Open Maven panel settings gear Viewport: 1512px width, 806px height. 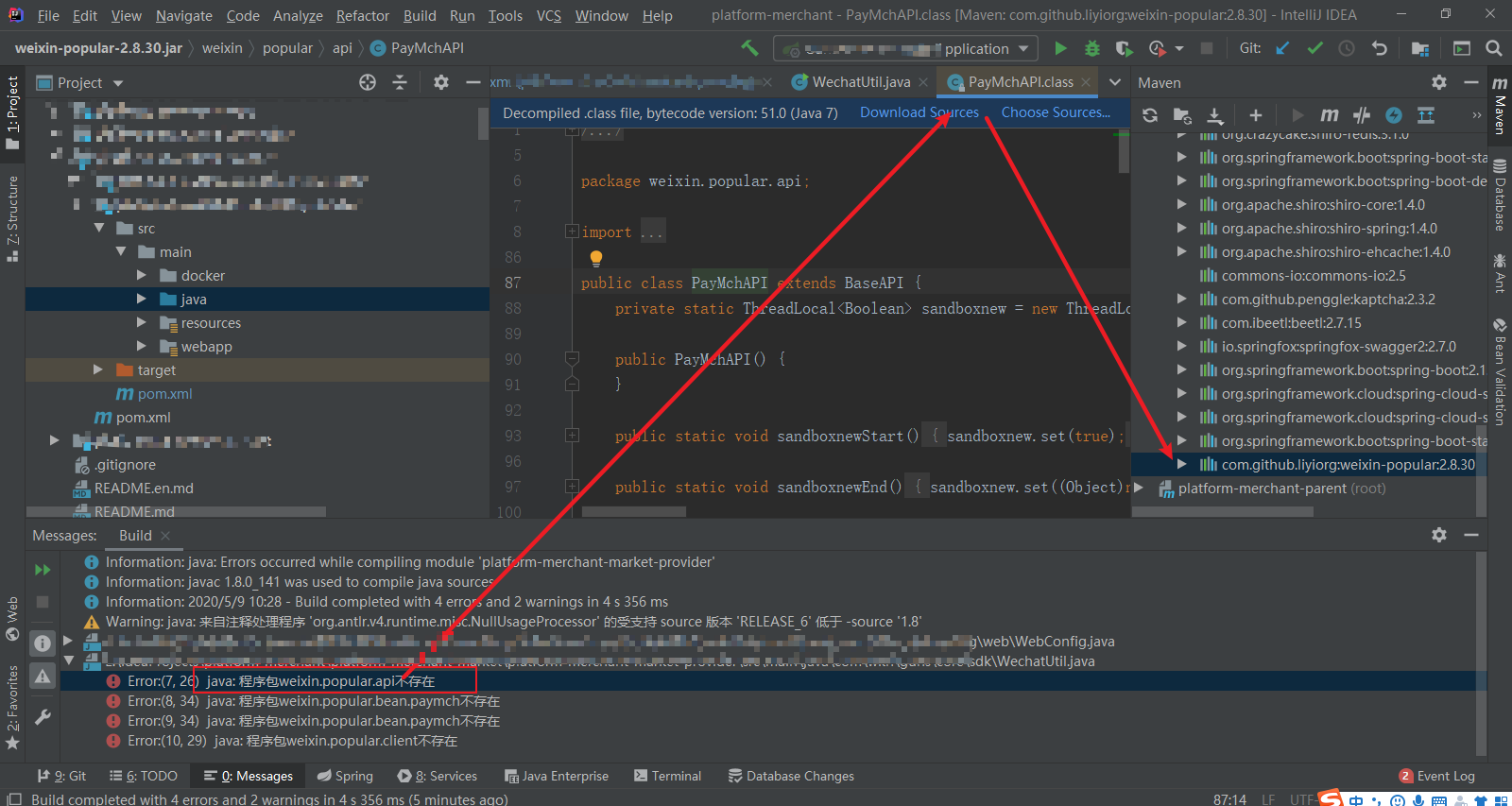click(1439, 83)
